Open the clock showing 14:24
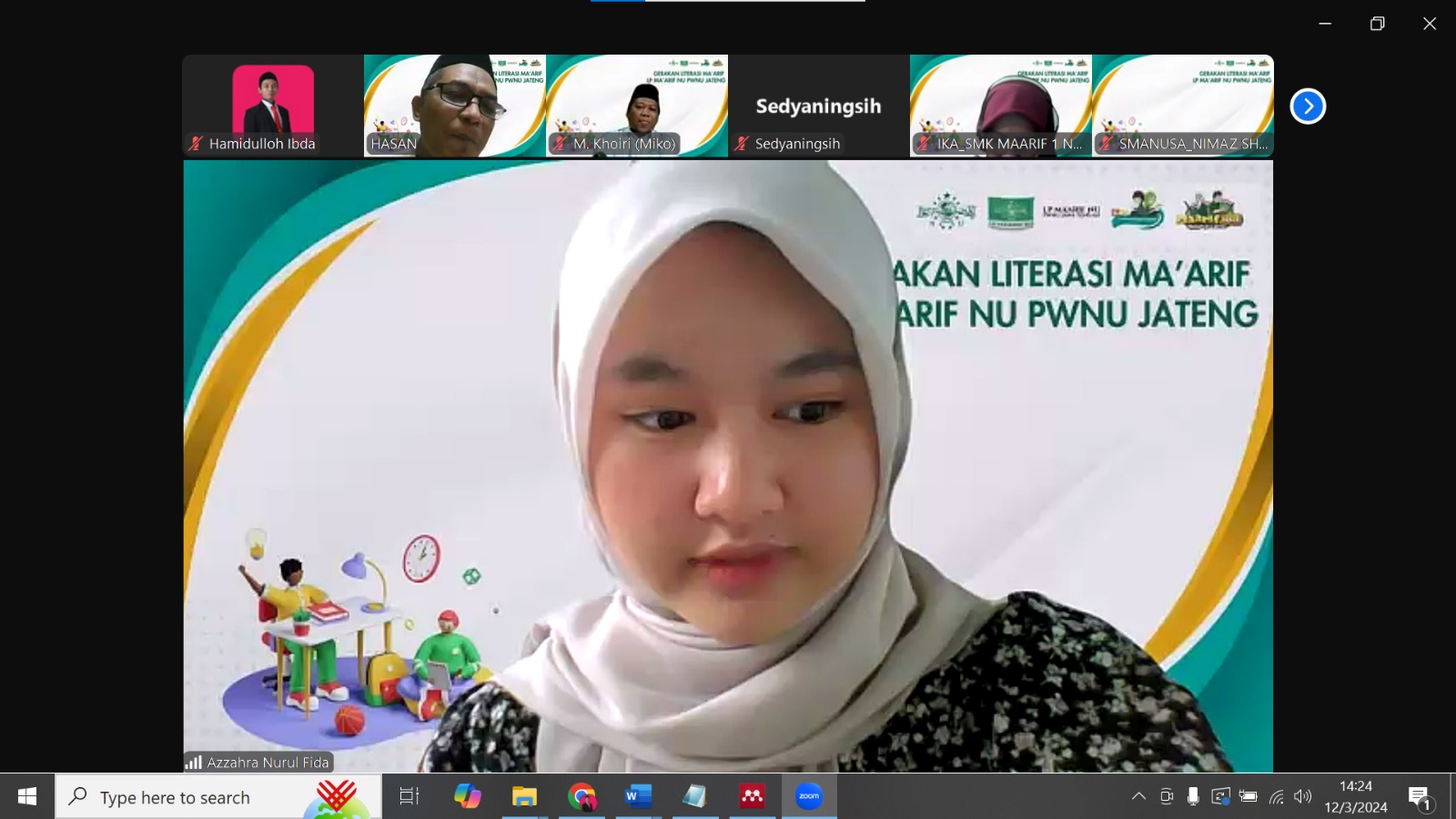This screenshot has width=1456, height=819. click(1356, 796)
